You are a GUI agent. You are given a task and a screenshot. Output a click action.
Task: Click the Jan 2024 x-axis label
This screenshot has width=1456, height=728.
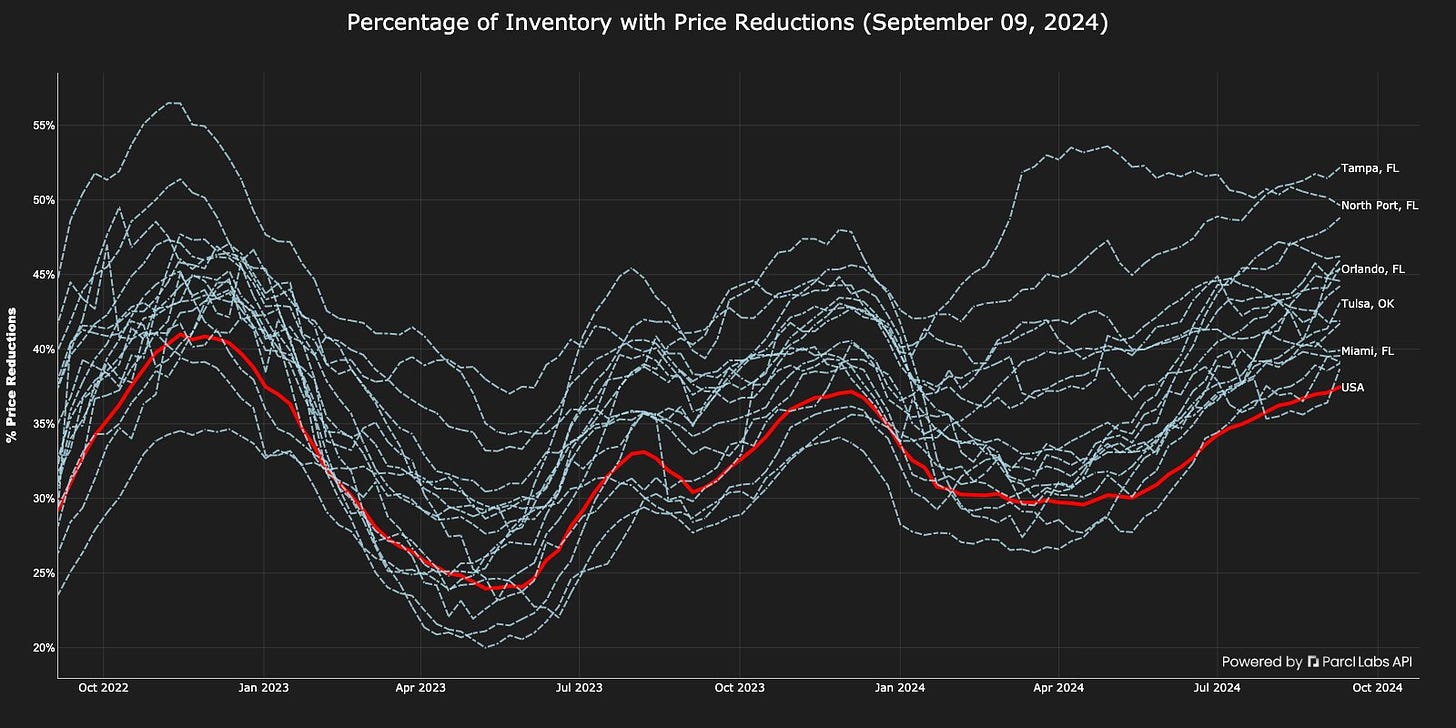(x=900, y=688)
